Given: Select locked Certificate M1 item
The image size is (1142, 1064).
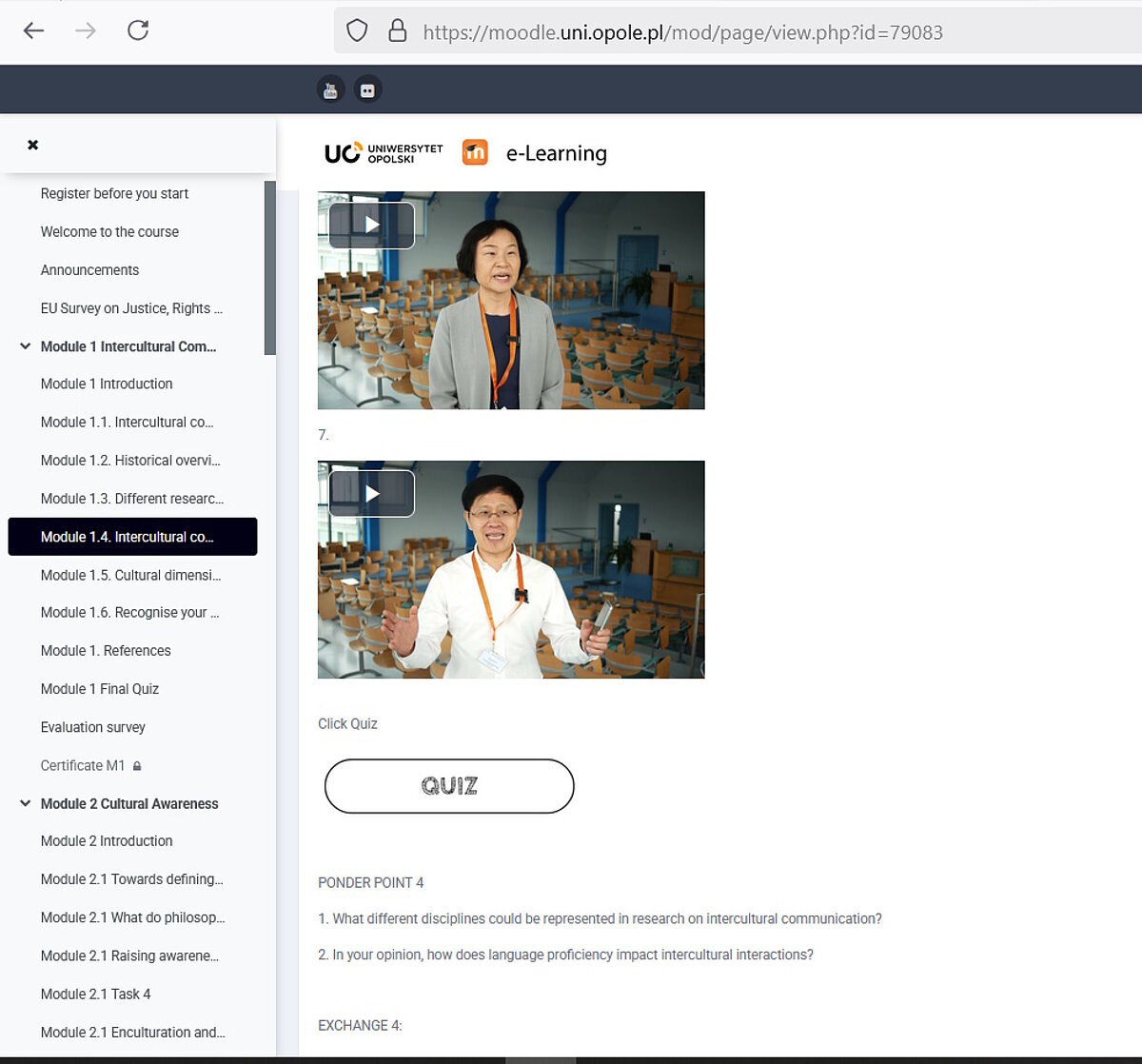Looking at the screenshot, I should [83, 765].
